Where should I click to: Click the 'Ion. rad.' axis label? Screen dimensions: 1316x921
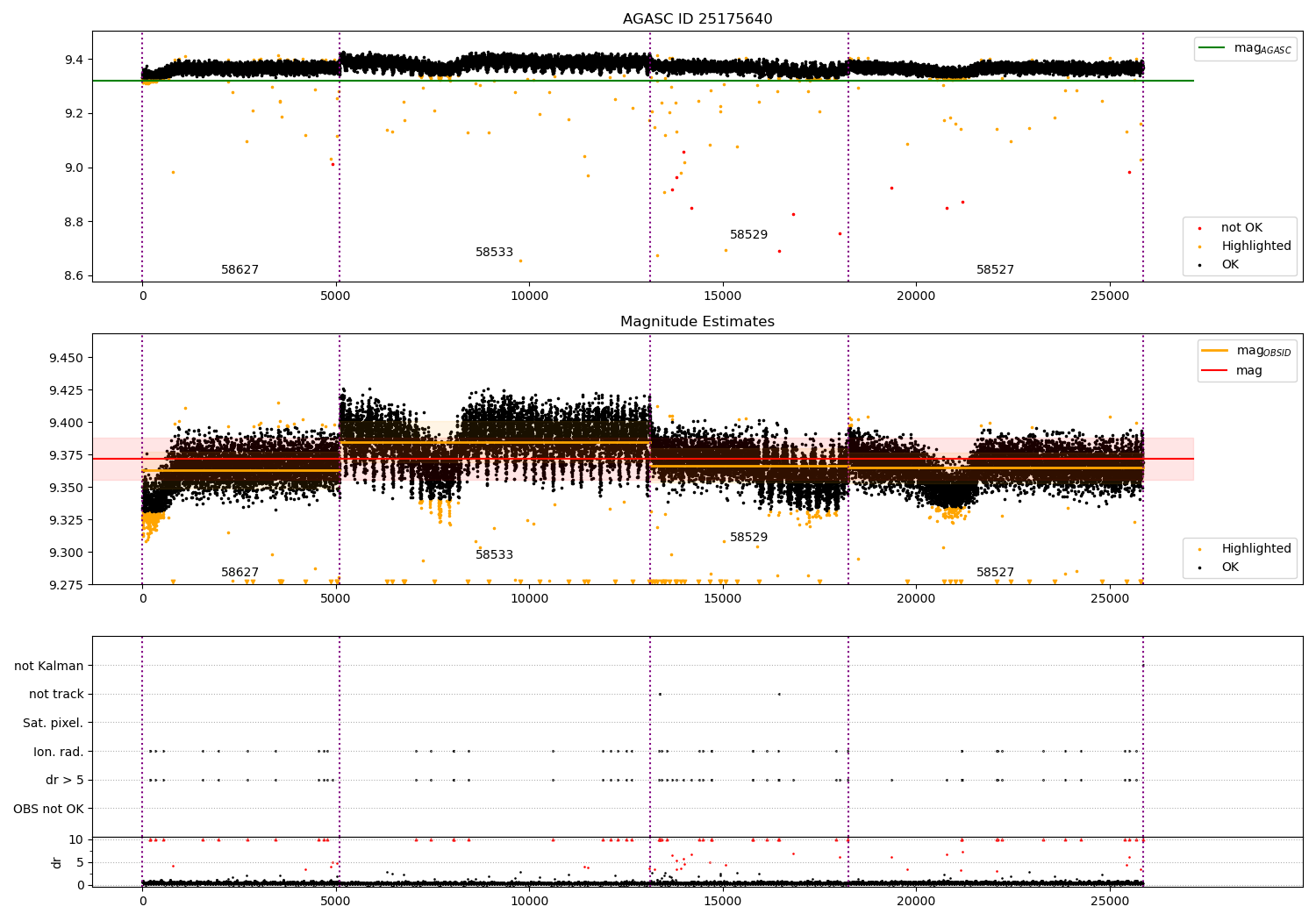59,752
